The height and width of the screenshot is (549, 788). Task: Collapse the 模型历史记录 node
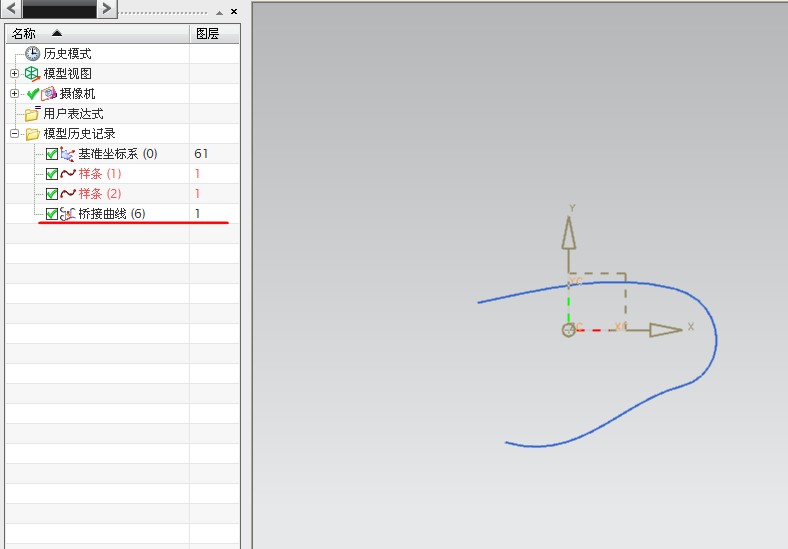15,134
